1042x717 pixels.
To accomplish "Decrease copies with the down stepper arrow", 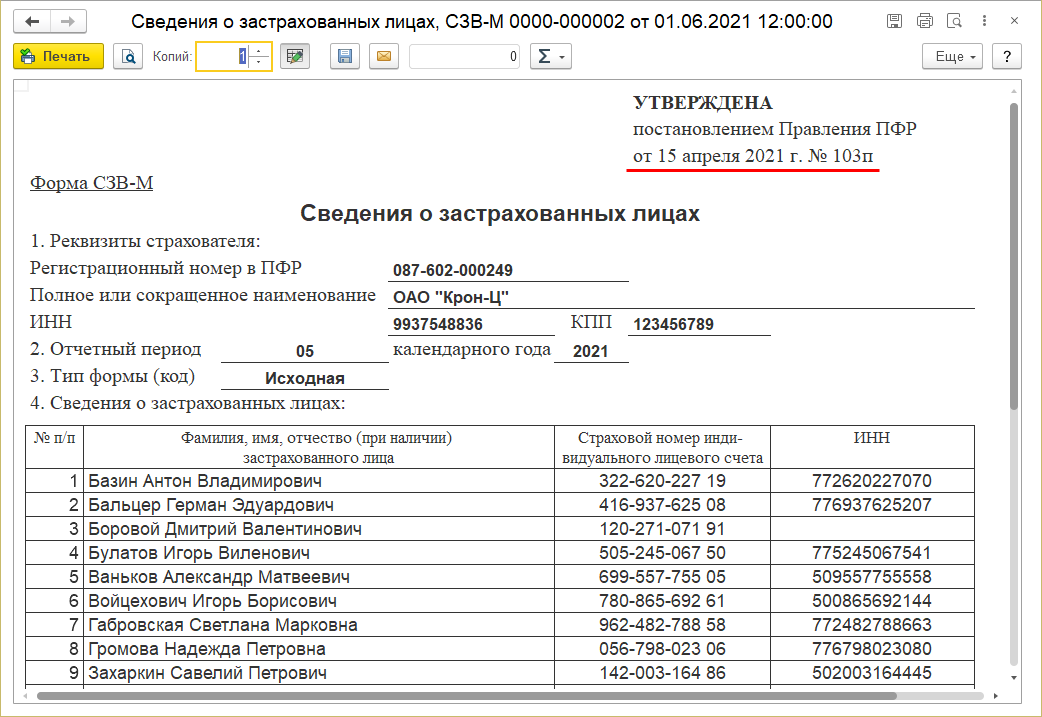I will point(260,62).
